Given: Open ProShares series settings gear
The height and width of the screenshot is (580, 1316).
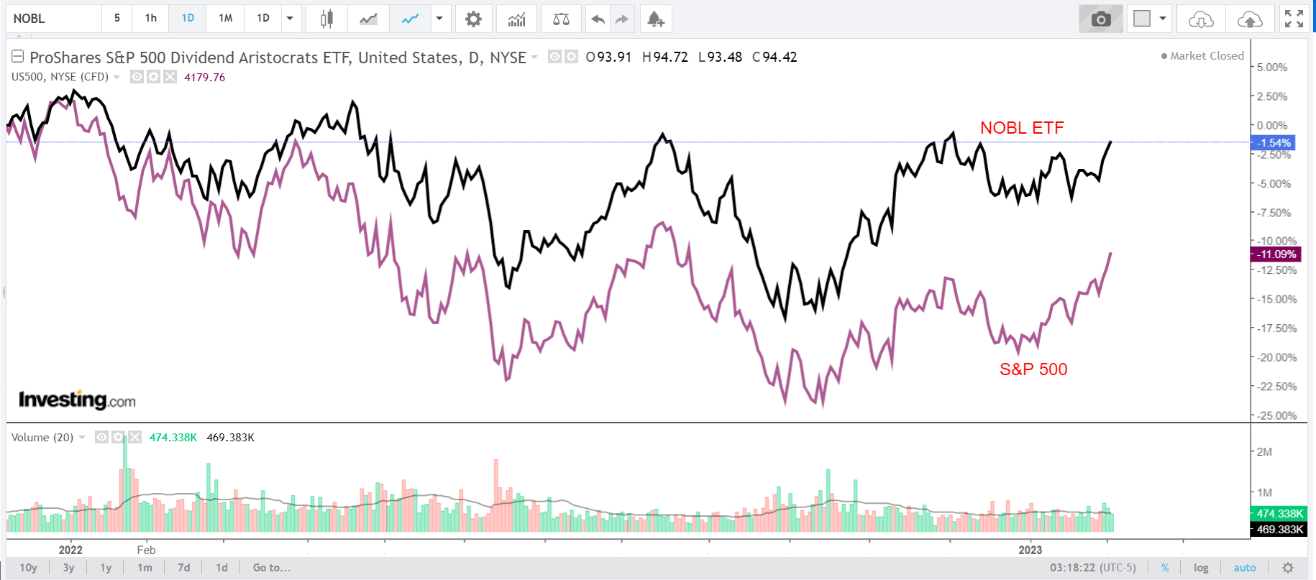Looking at the screenshot, I should (x=570, y=57).
